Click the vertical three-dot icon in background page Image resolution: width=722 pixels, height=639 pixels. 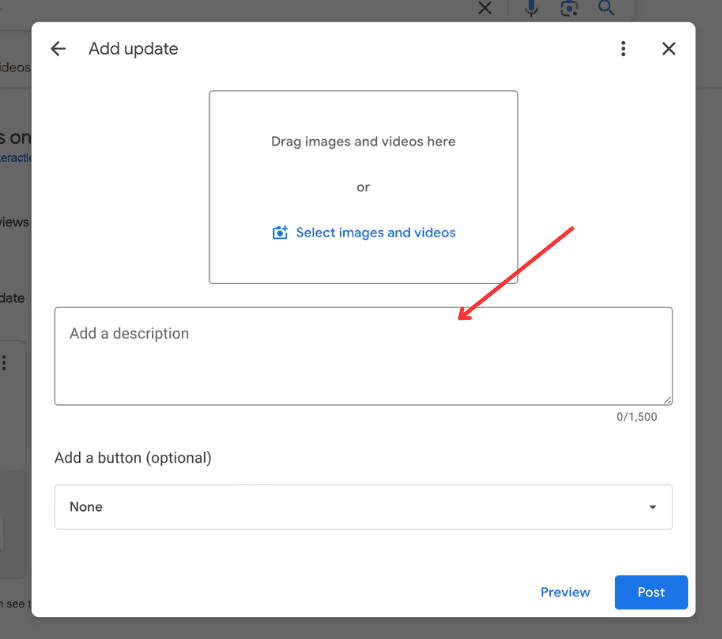point(4,363)
